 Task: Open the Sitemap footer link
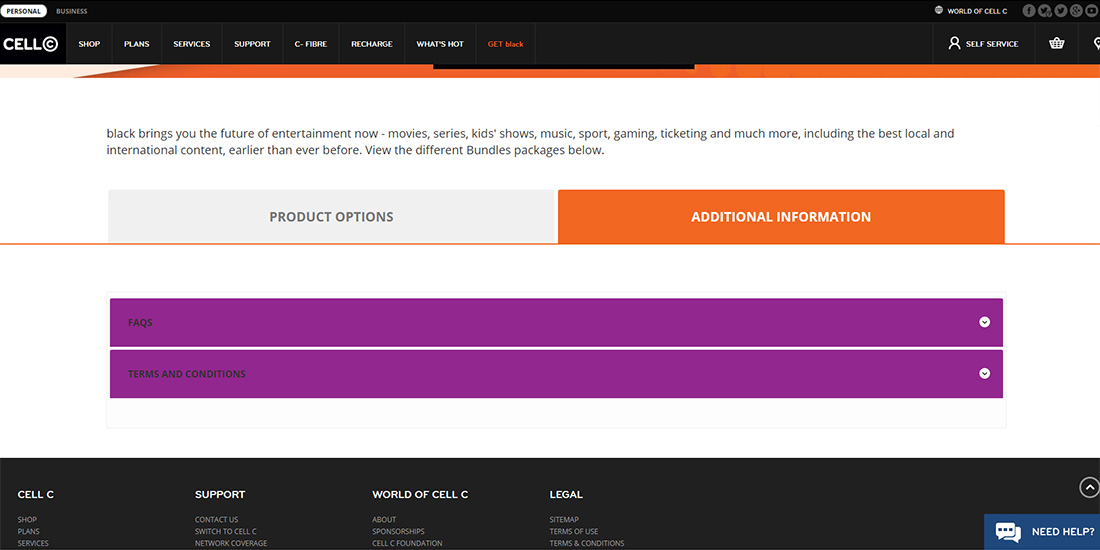(x=564, y=519)
